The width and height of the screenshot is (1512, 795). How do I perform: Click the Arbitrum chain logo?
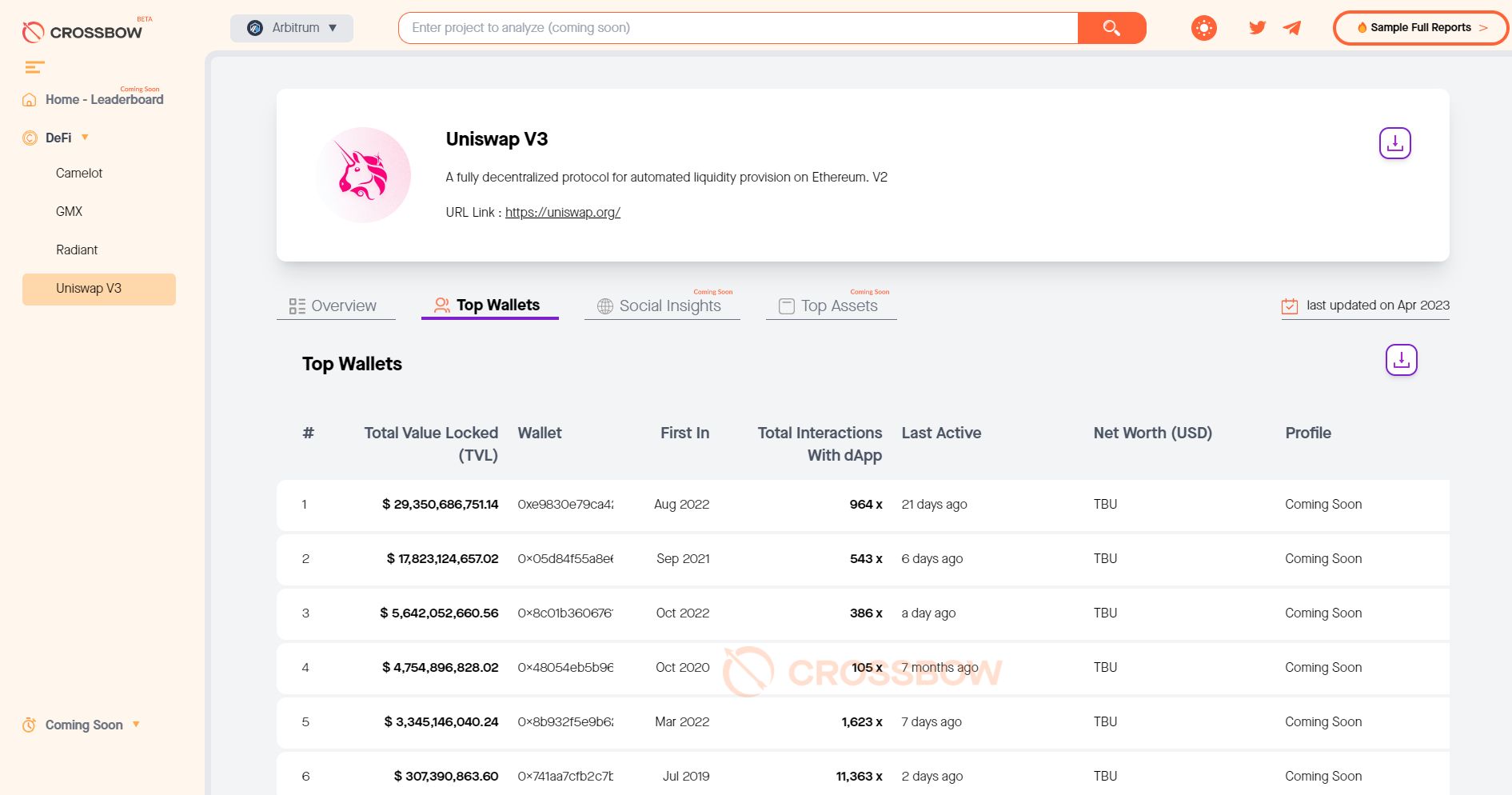point(255,28)
